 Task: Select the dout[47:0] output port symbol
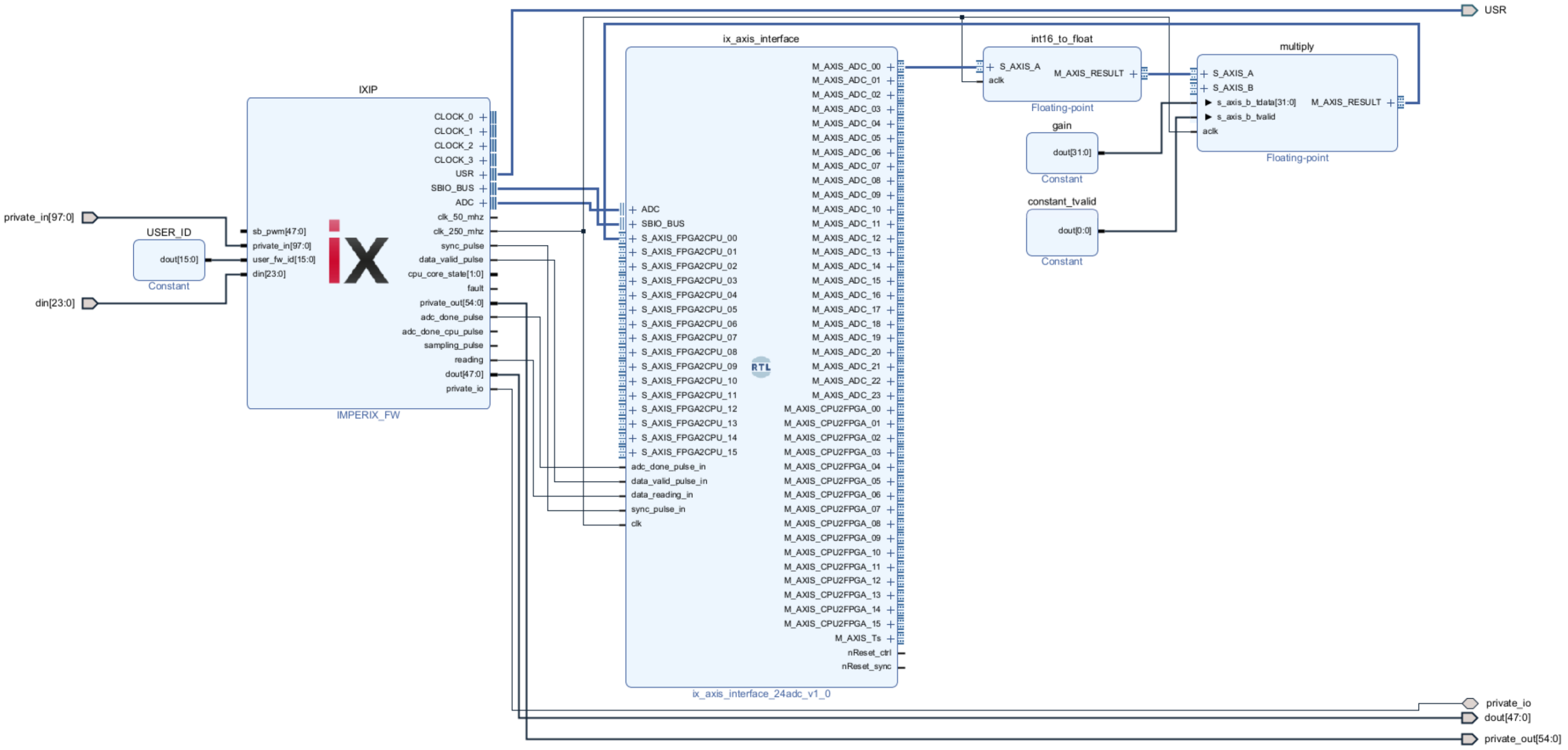(1468, 718)
